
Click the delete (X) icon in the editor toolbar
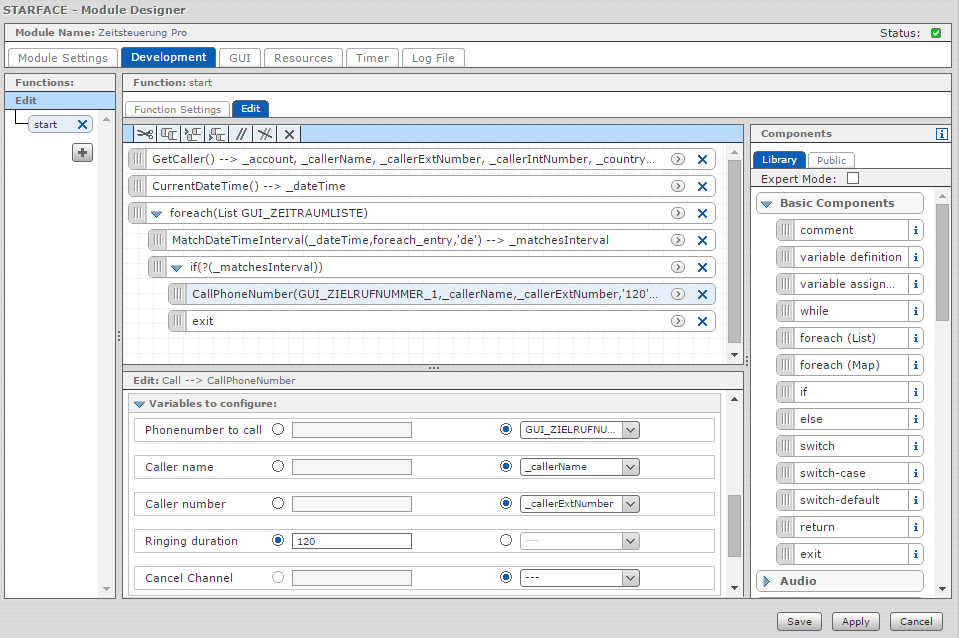(289, 134)
